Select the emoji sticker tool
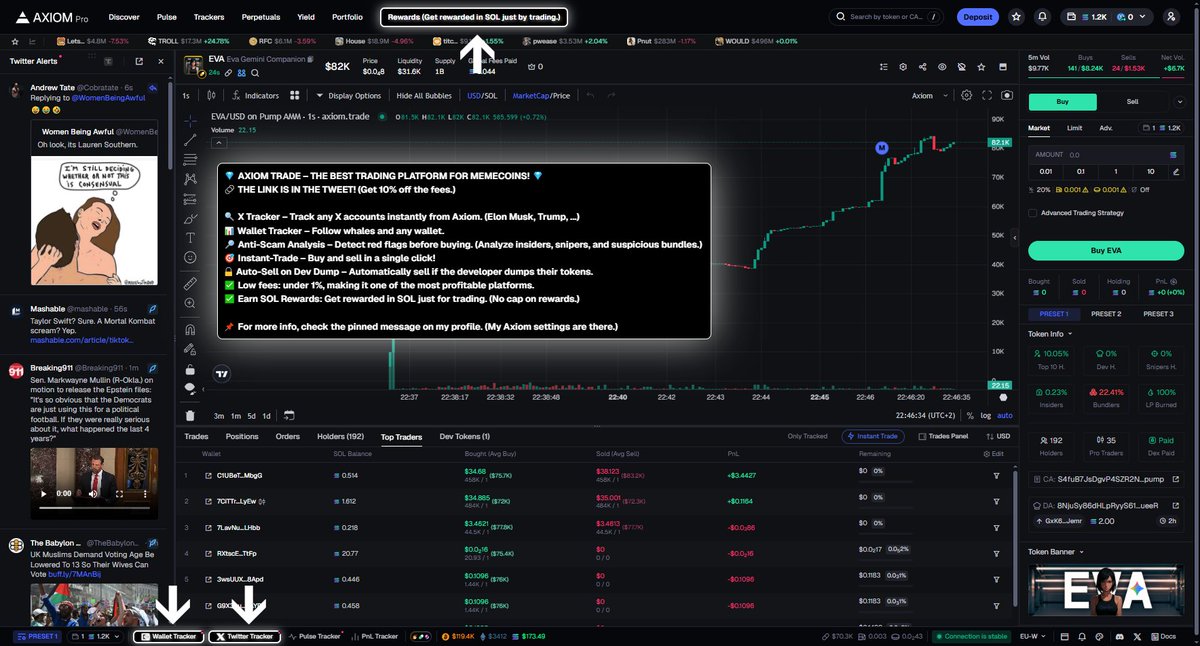 pyautogui.click(x=190, y=258)
